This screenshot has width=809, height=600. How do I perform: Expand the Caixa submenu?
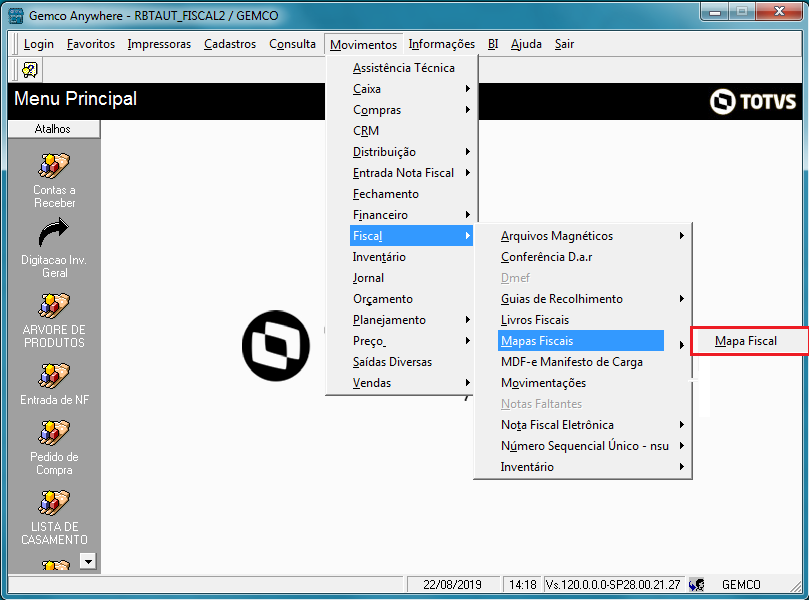click(411, 89)
